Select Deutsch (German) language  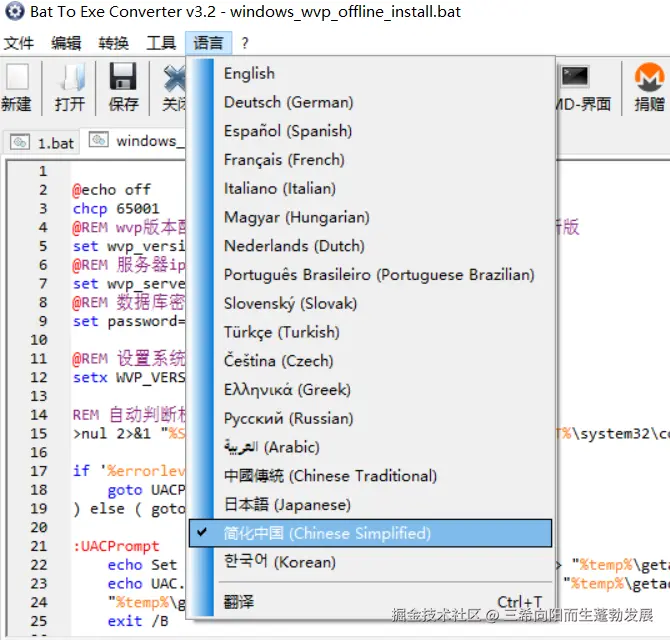pos(370,102)
